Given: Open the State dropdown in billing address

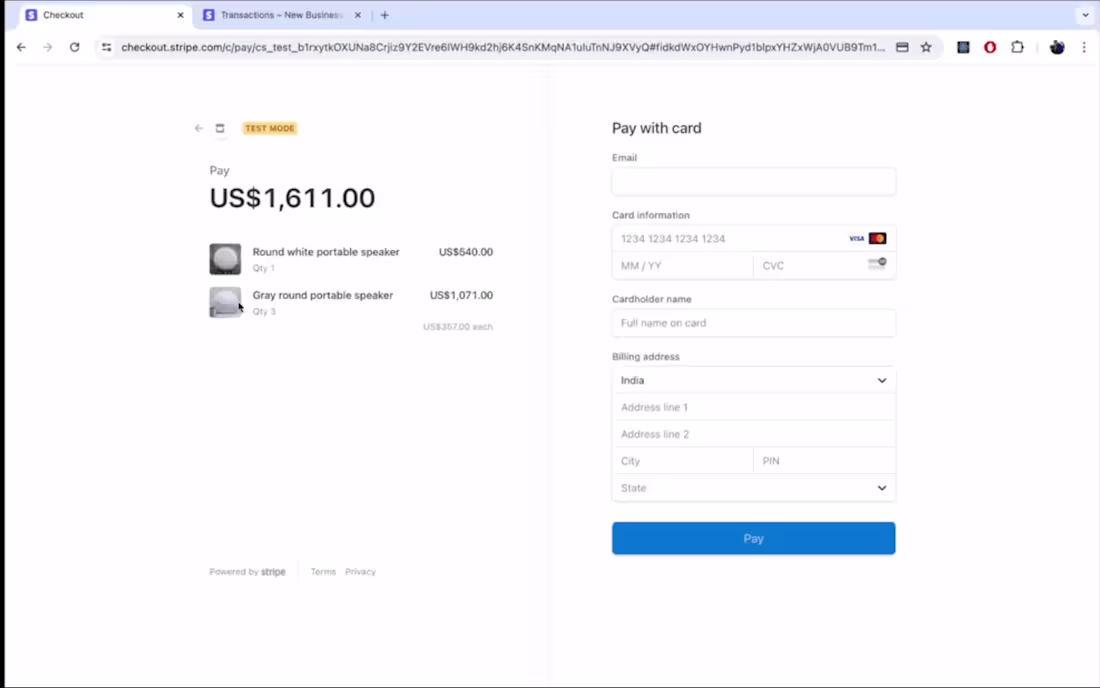Looking at the screenshot, I should point(753,488).
